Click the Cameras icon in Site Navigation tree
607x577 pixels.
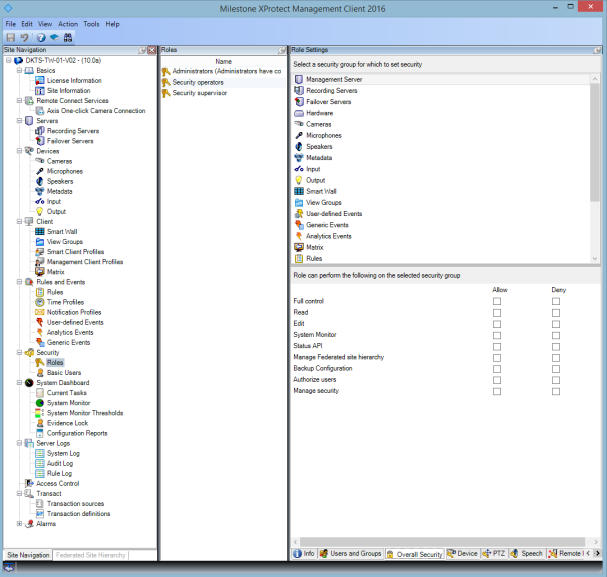pyautogui.click(x=39, y=161)
